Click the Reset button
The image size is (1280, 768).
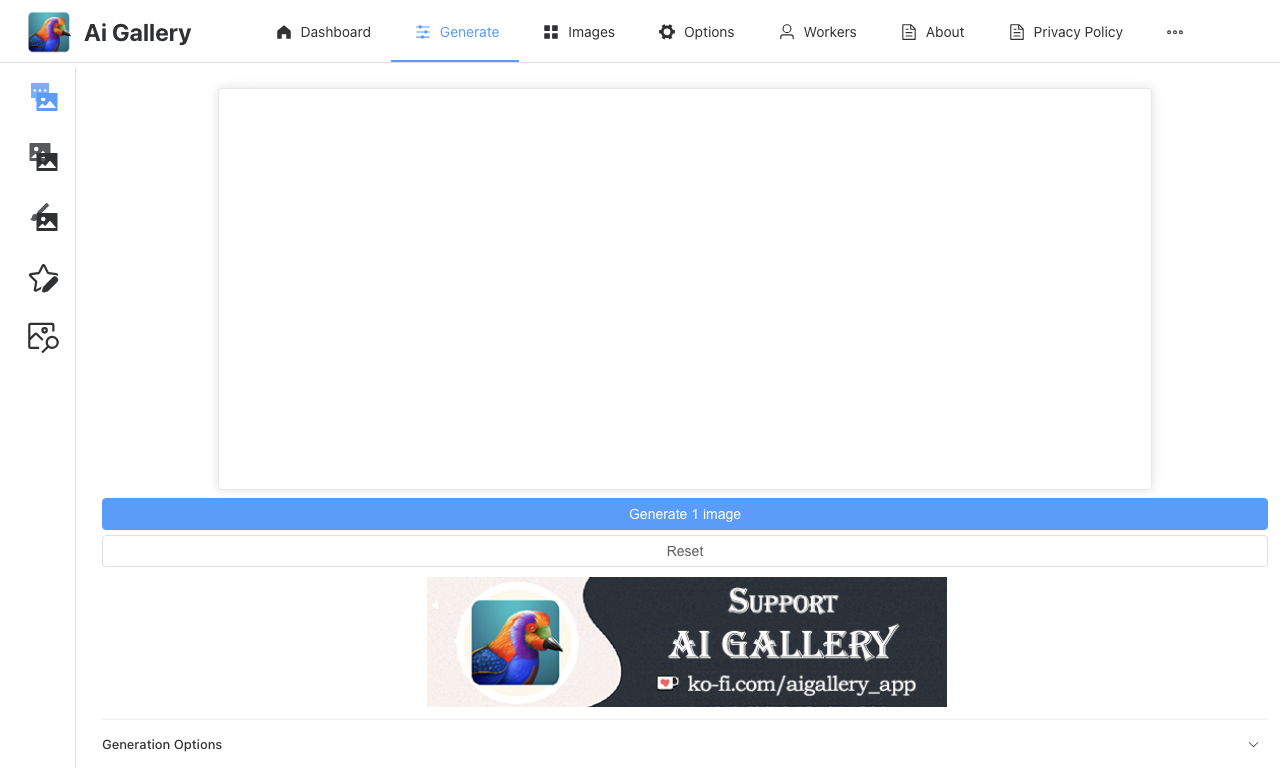coord(685,551)
